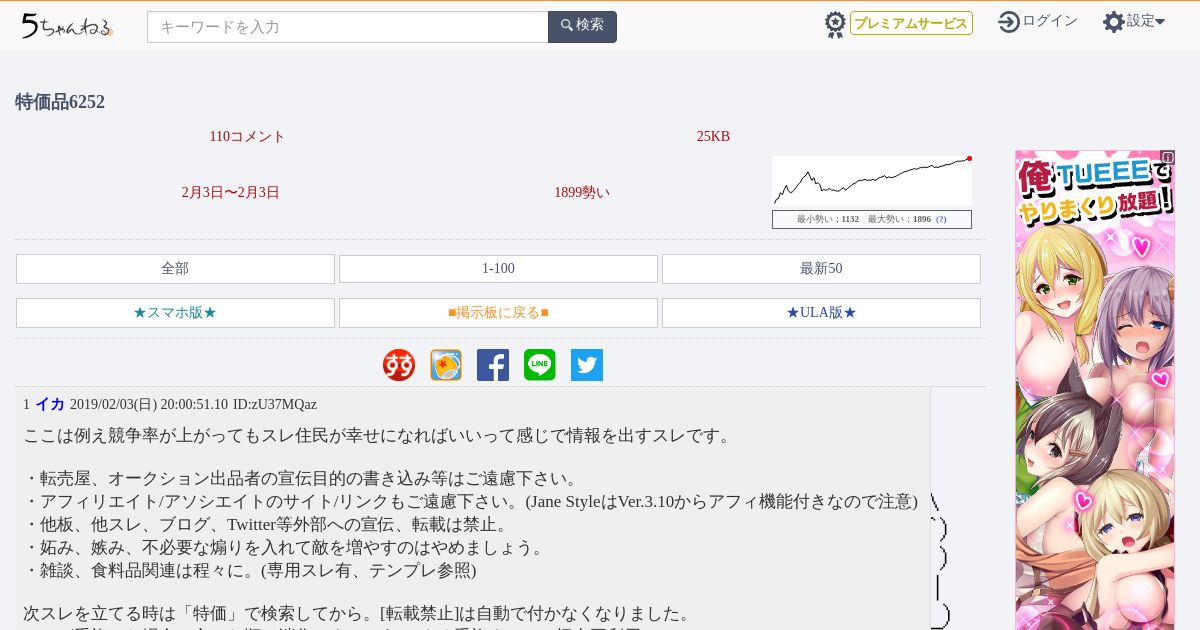The width and height of the screenshot is (1200, 630).
Task: Click the premium service badge icon
Action: coord(835,24)
